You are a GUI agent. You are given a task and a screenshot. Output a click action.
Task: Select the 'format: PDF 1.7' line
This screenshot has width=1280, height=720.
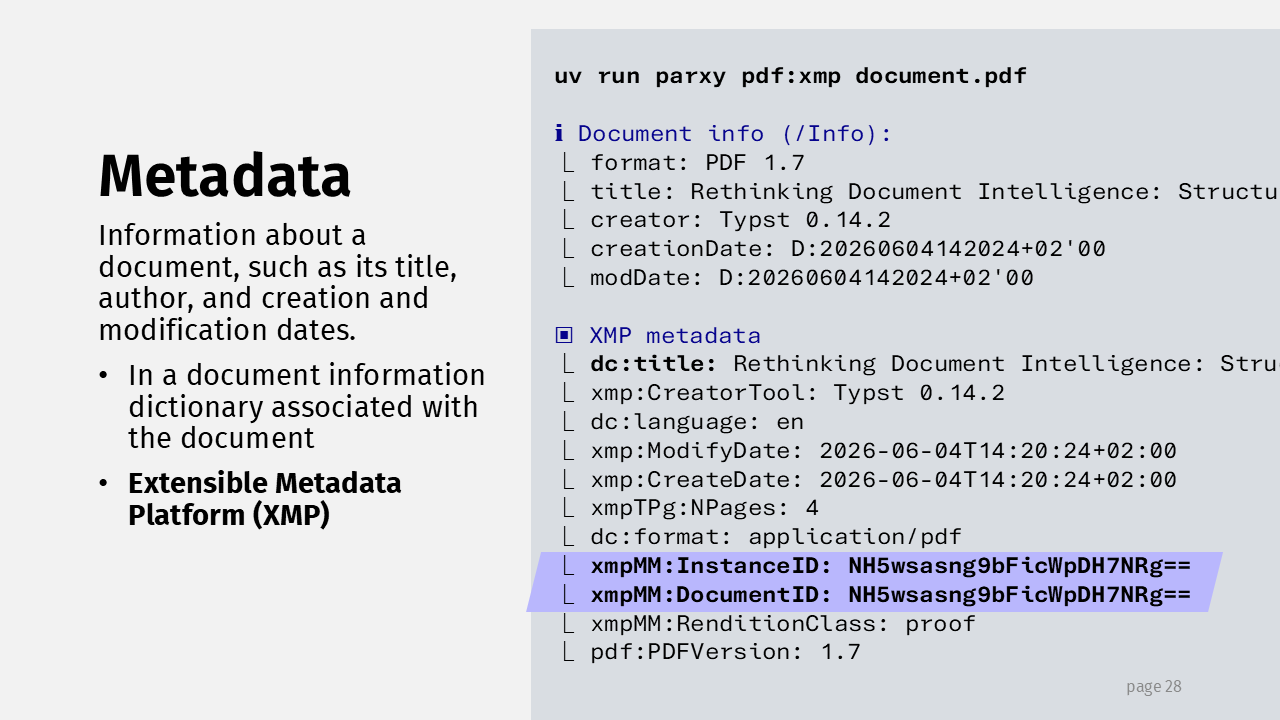pyautogui.click(x=684, y=163)
